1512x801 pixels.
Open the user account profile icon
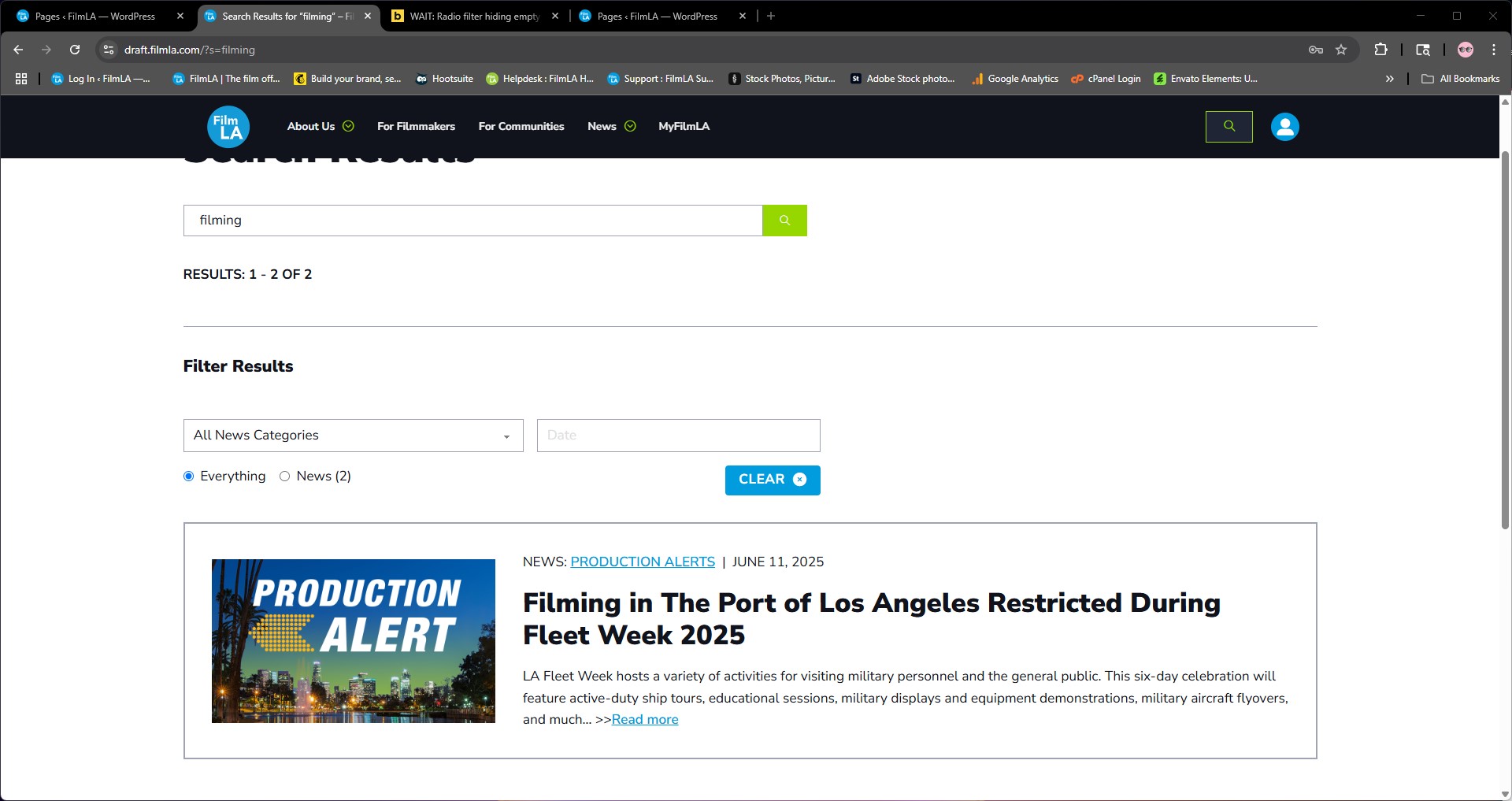[1284, 127]
